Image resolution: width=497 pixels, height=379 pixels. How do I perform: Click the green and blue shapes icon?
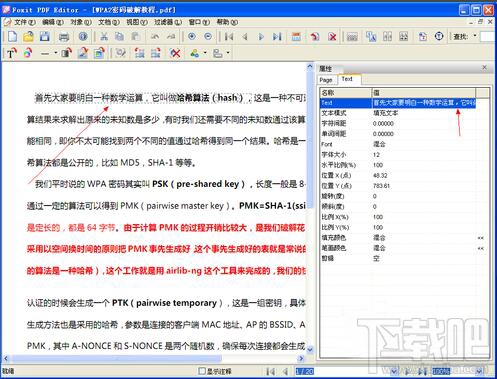tap(195, 53)
